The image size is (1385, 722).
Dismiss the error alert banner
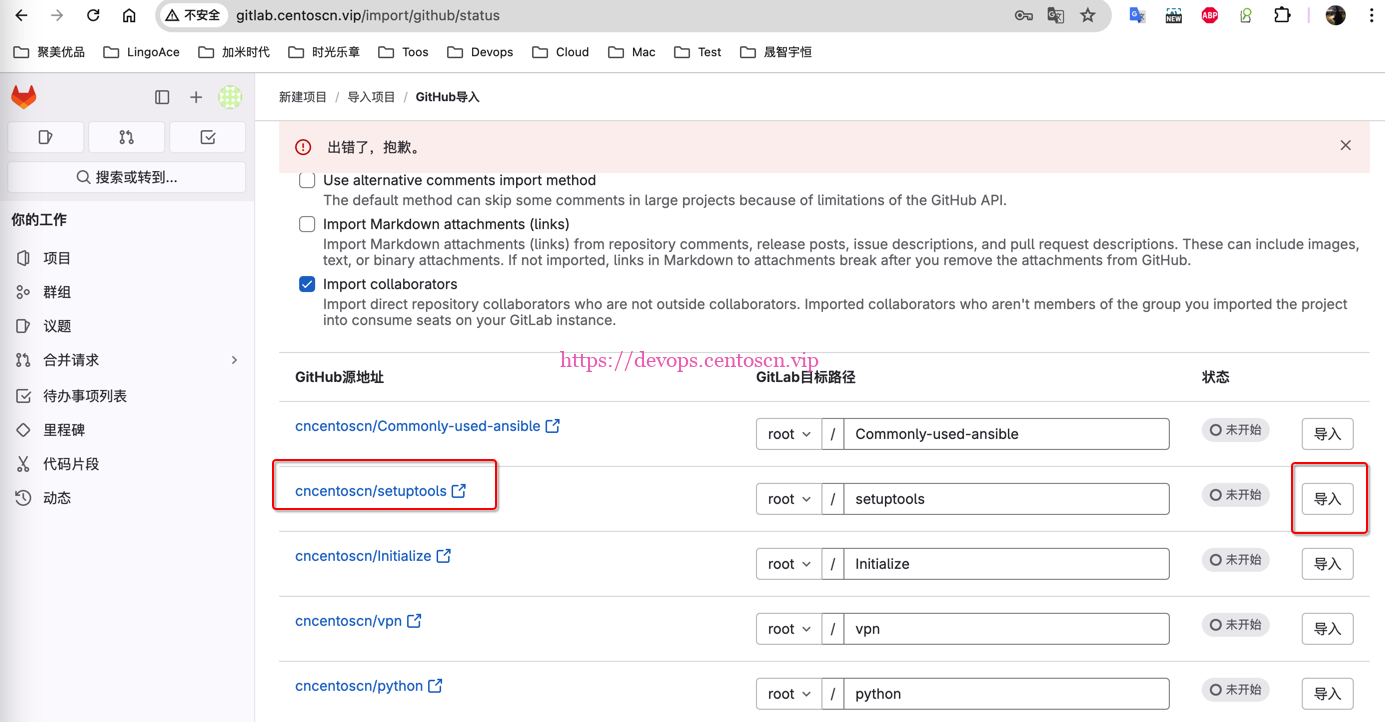click(x=1345, y=146)
